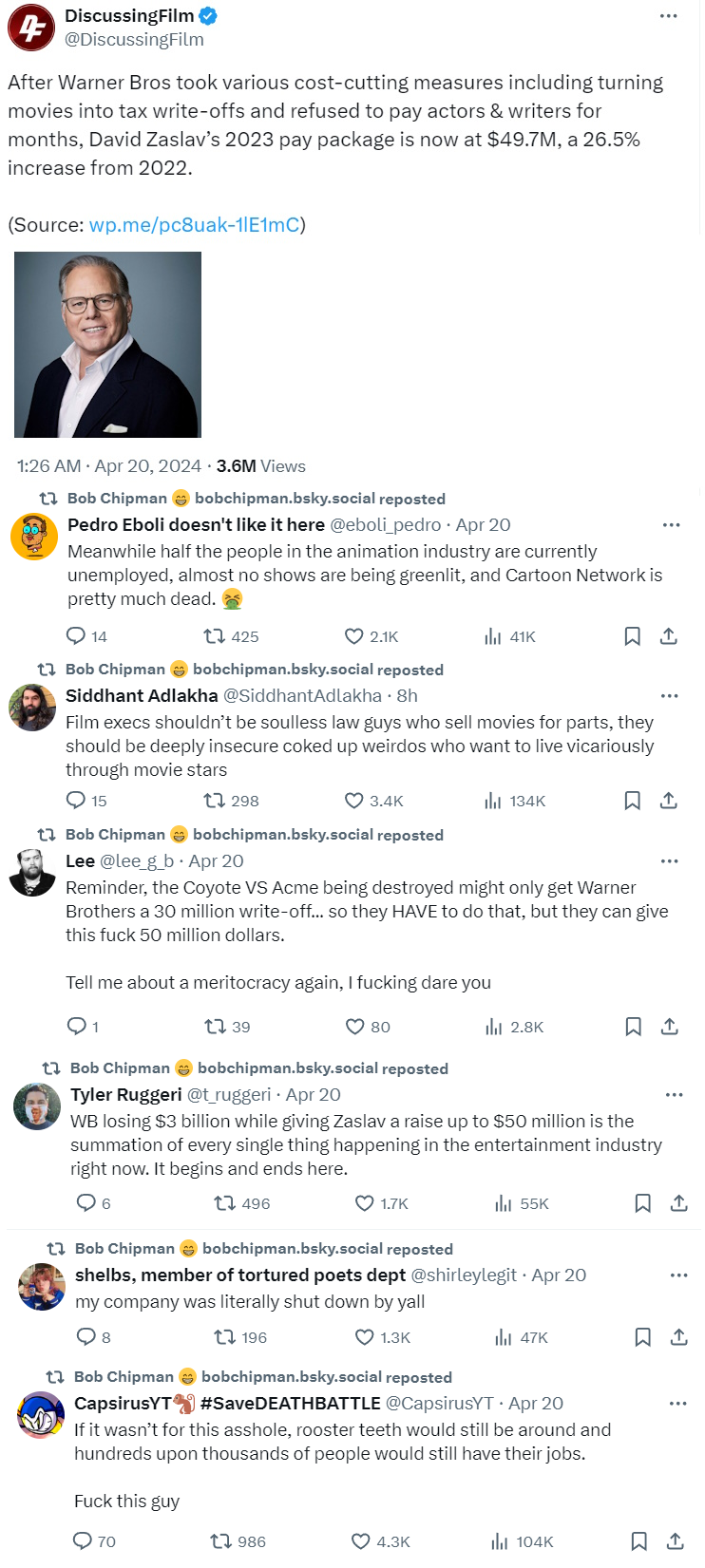Like Tyler Ruggeri's tweet
This screenshot has height=1568, width=705.
[x=364, y=1203]
